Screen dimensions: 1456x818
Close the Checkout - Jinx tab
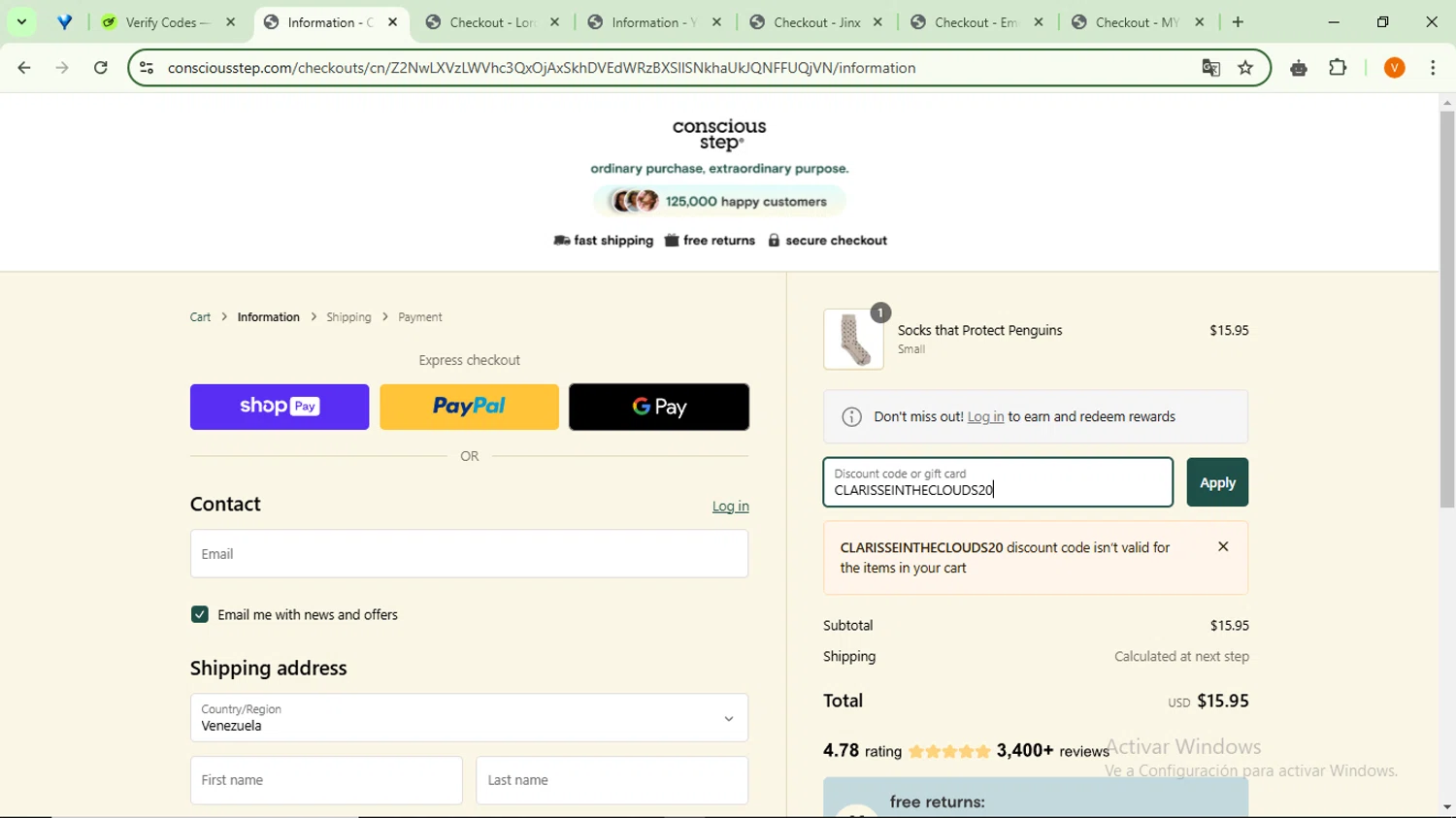point(877,22)
